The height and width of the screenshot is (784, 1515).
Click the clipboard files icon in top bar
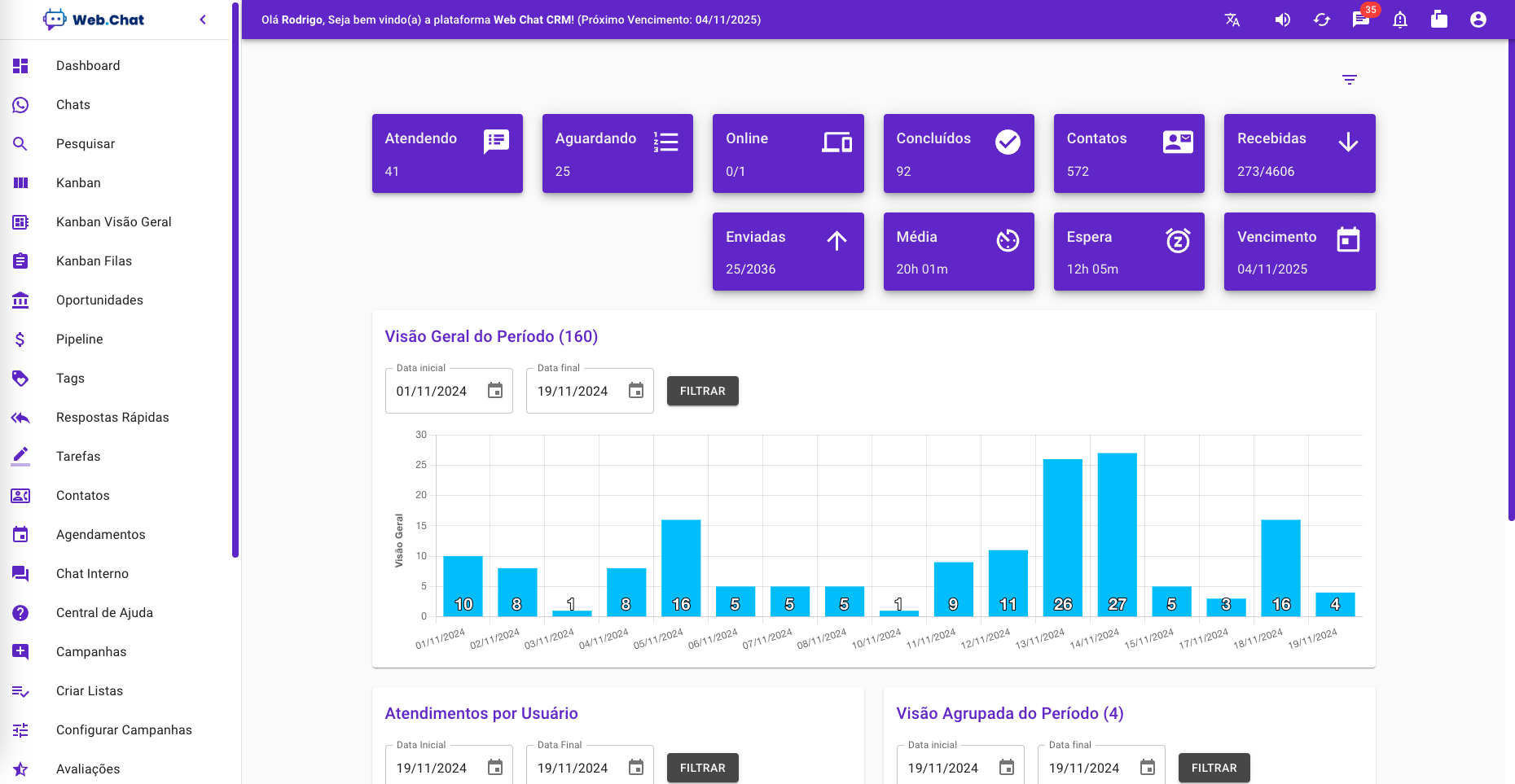(x=1439, y=20)
